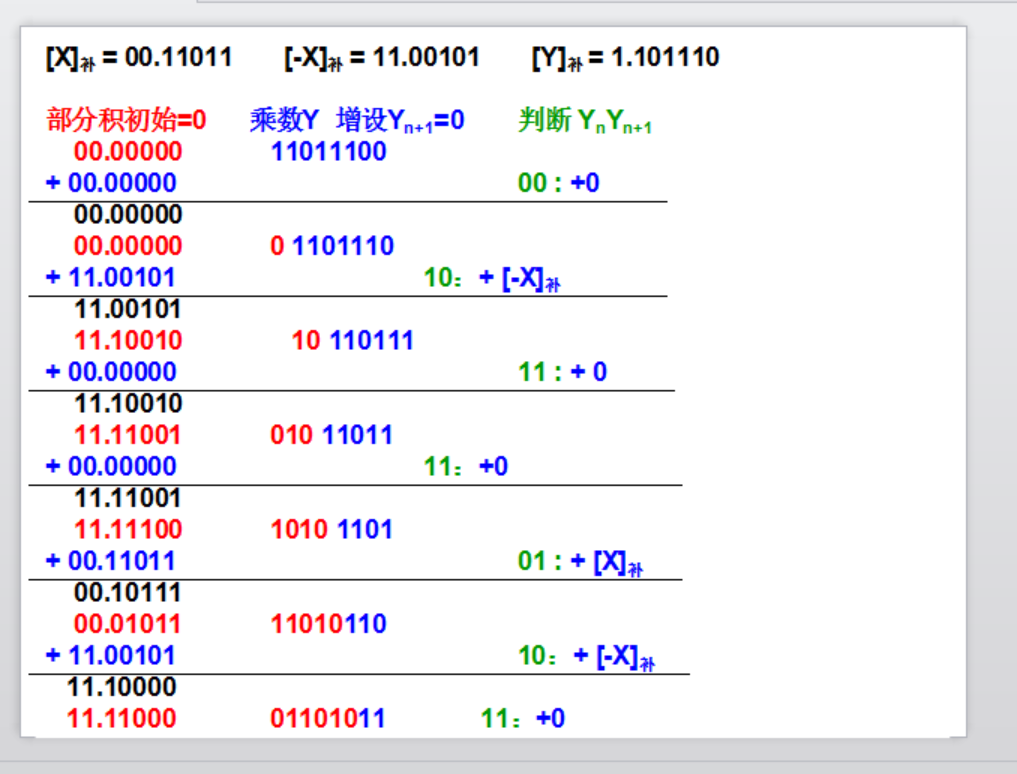Click the red partial product "11.11100"

click(x=128, y=529)
